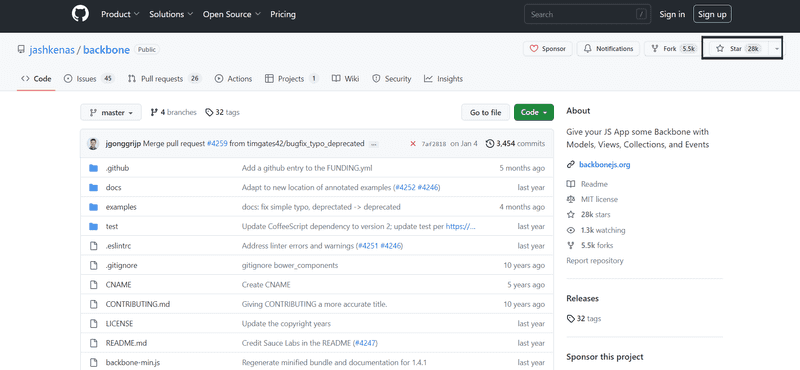Open the backbone repository name link
This screenshot has height=370, width=800.
106,50
